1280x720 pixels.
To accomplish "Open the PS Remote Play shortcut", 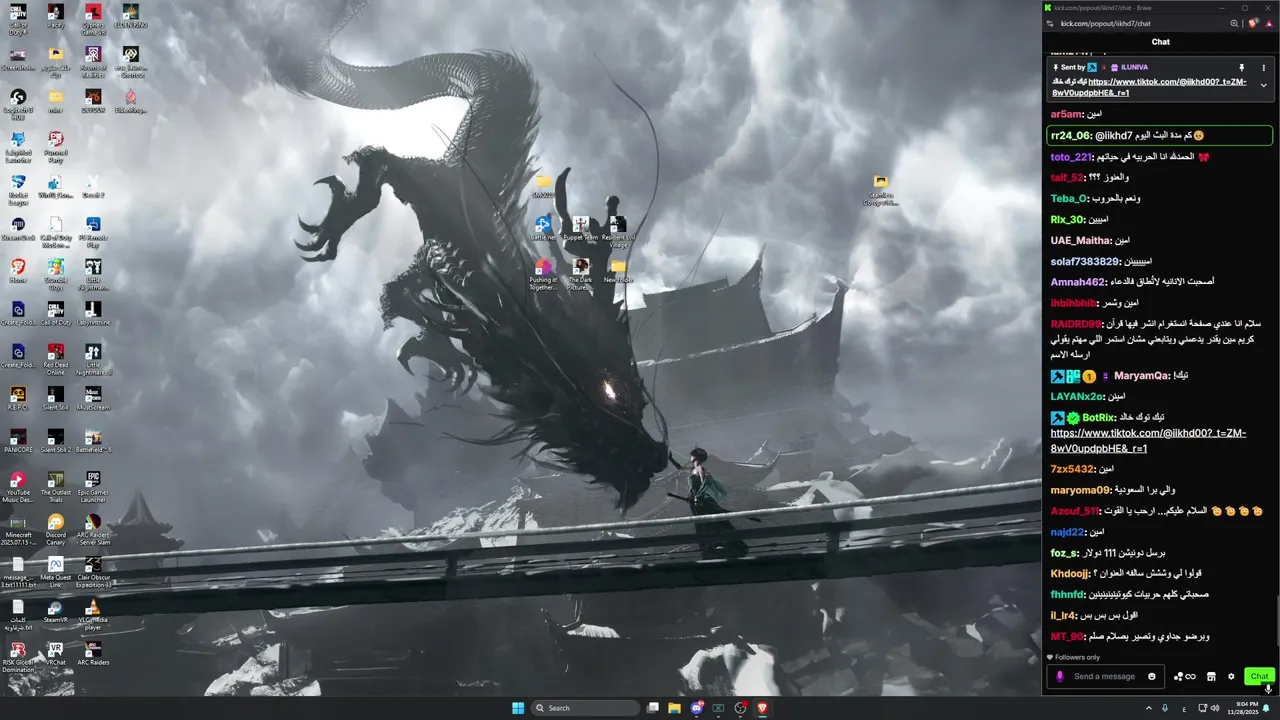I will (x=93, y=231).
